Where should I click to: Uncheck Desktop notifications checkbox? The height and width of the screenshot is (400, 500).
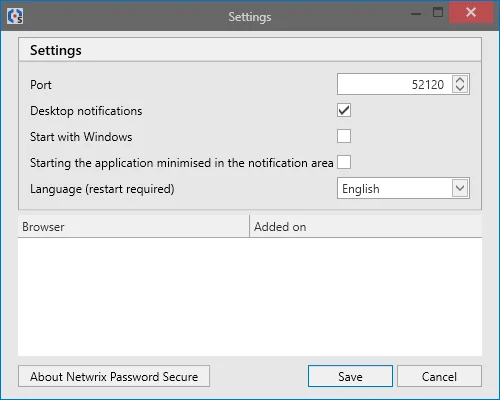344,110
